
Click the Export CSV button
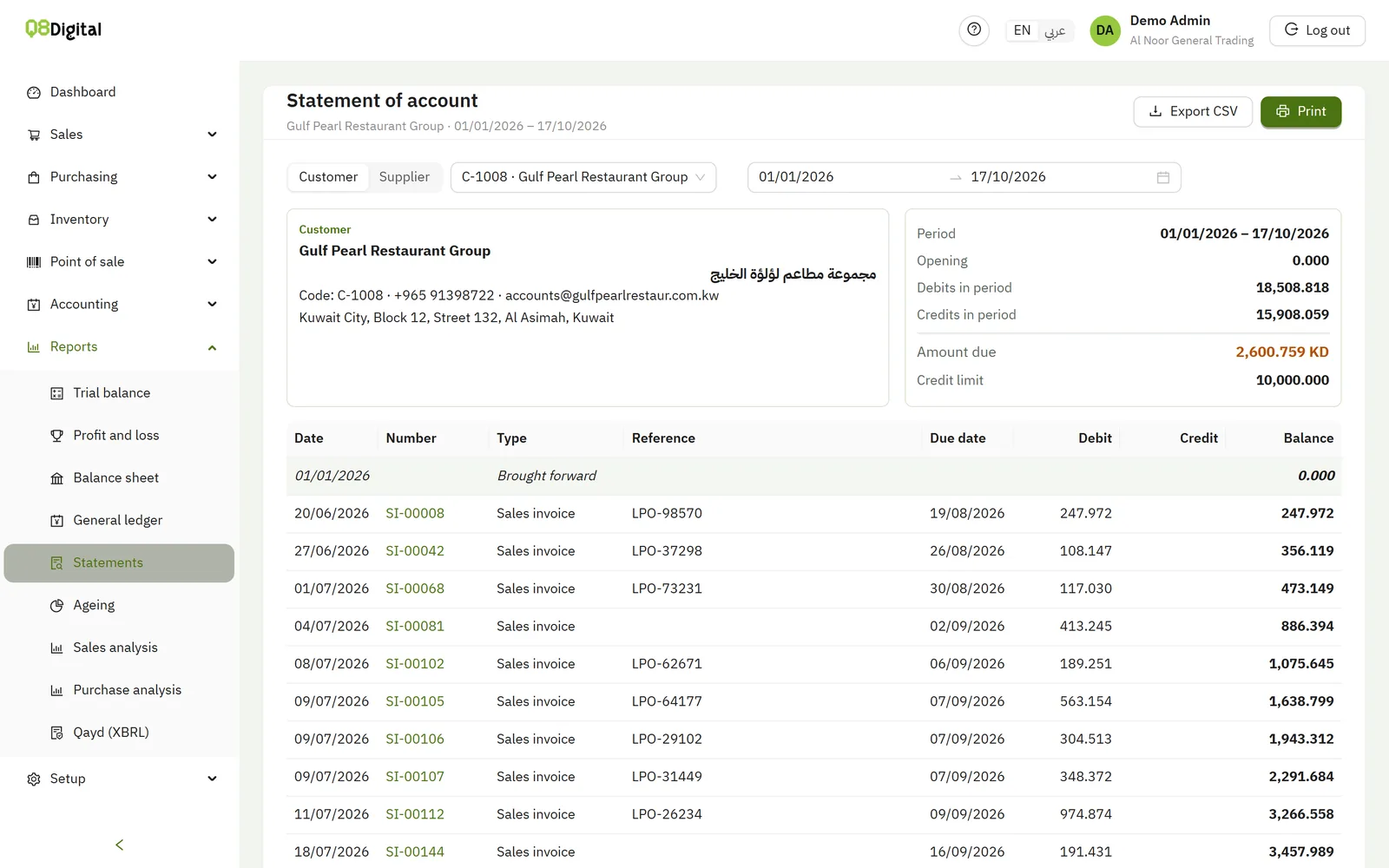coord(1193,111)
